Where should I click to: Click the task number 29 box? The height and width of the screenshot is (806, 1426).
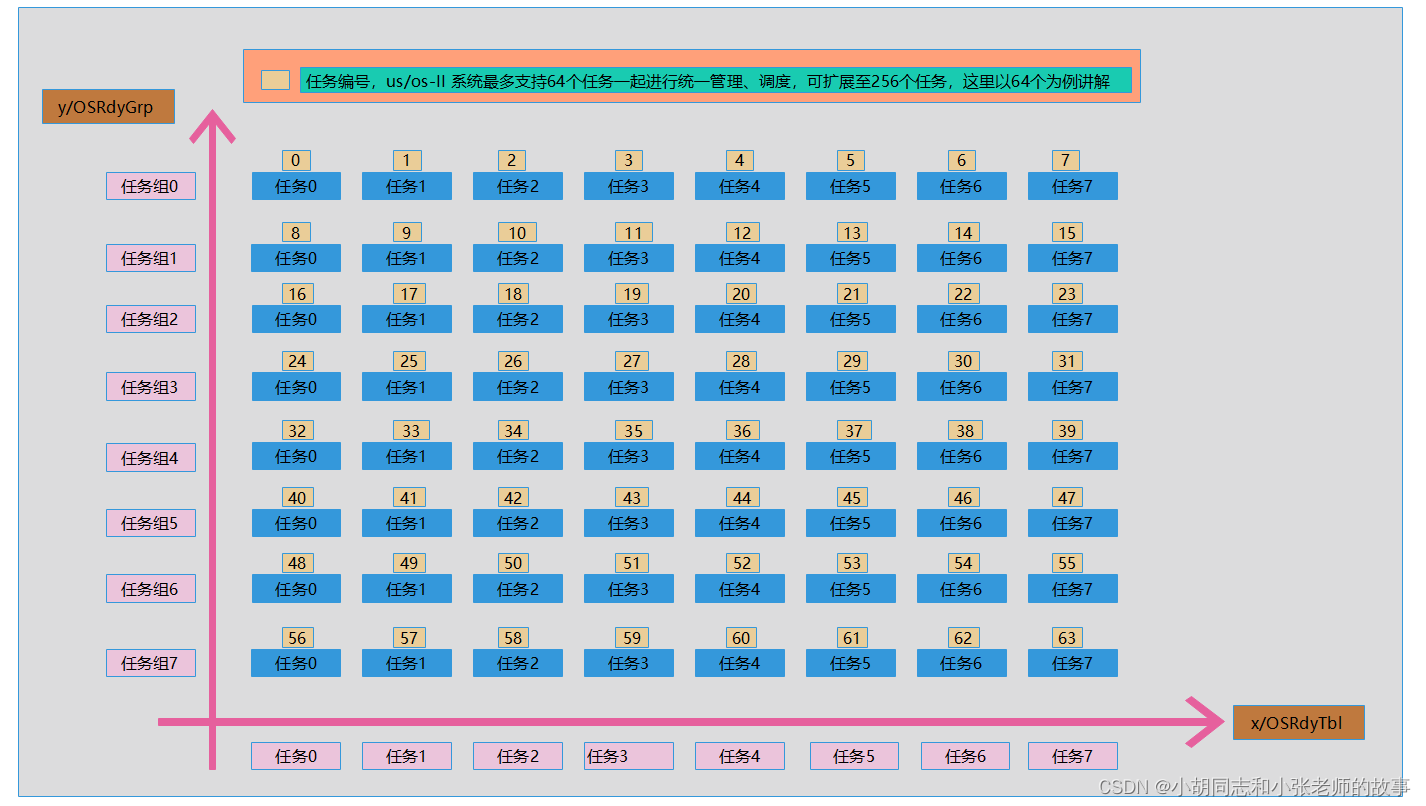coord(852,361)
